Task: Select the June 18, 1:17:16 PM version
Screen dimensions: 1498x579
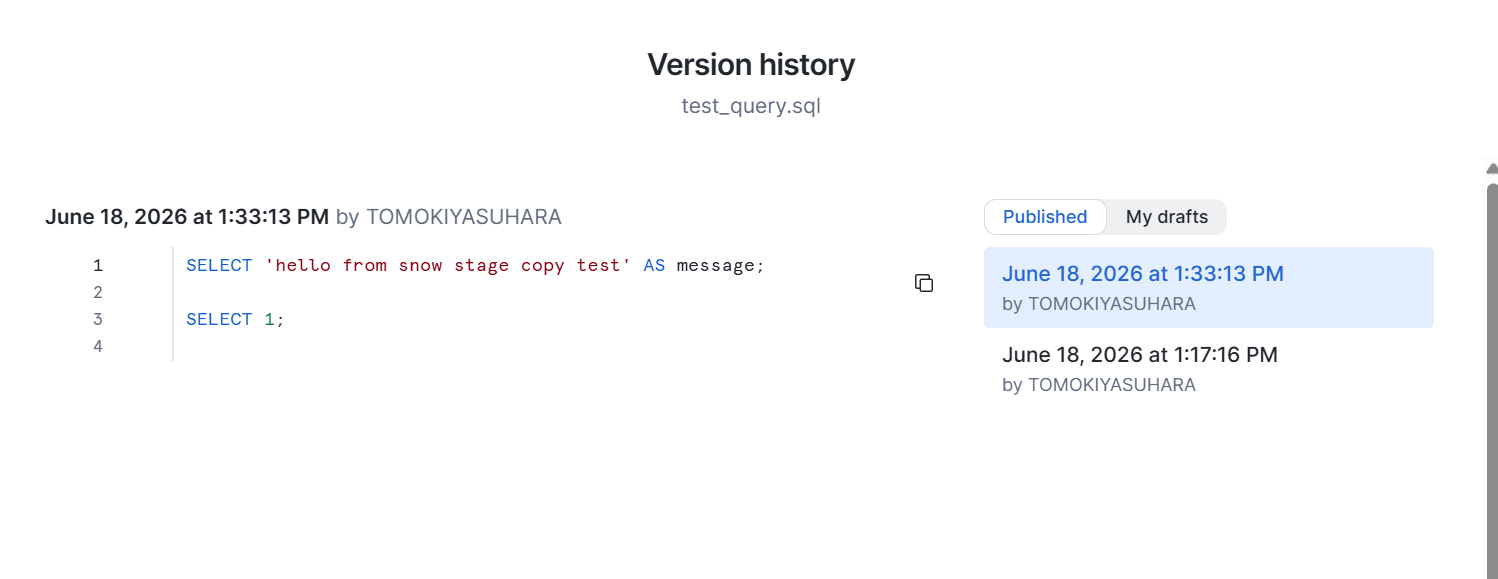Action: click(x=1209, y=369)
